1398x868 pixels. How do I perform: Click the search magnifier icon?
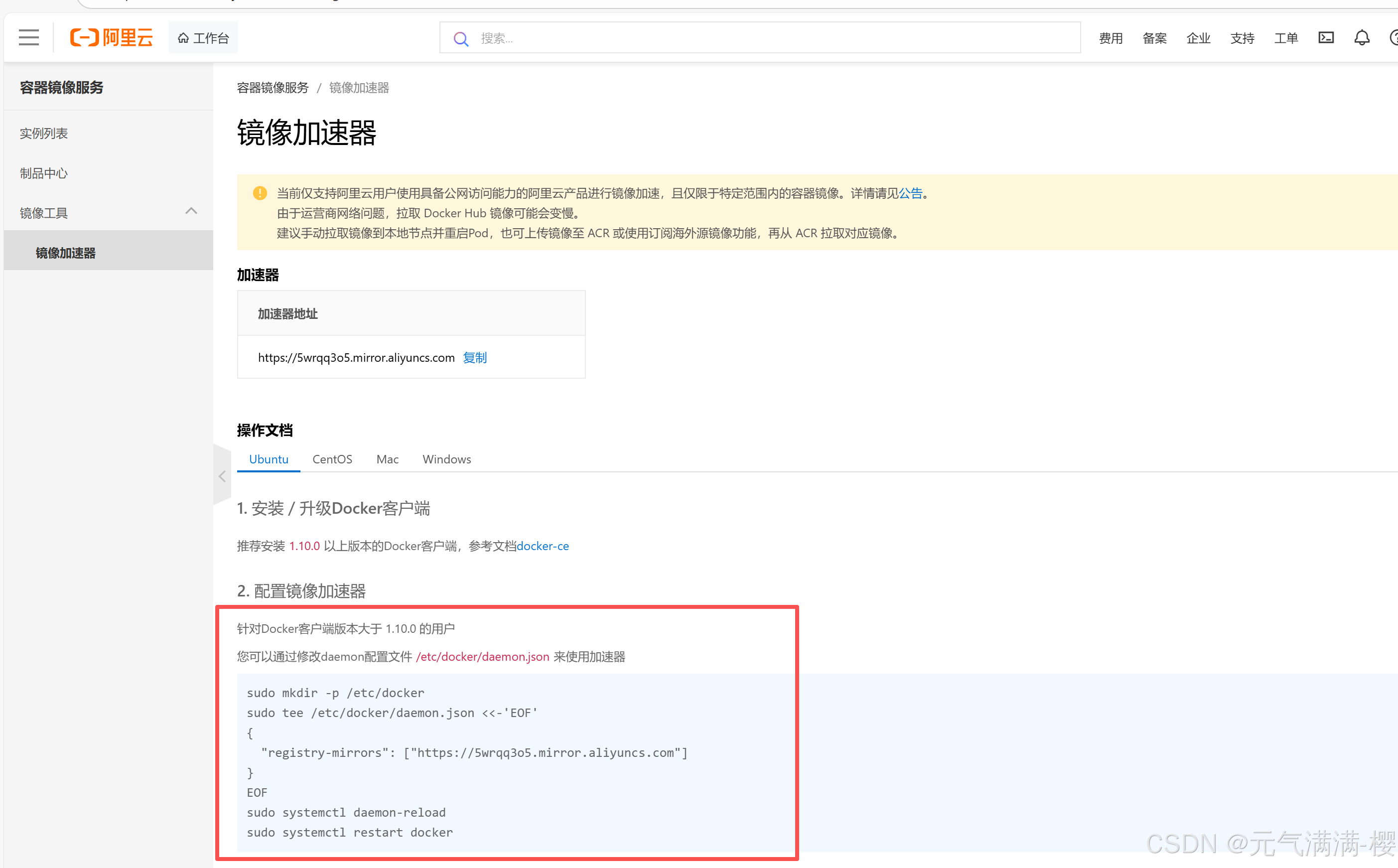pyautogui.click(x=461, y=38)
